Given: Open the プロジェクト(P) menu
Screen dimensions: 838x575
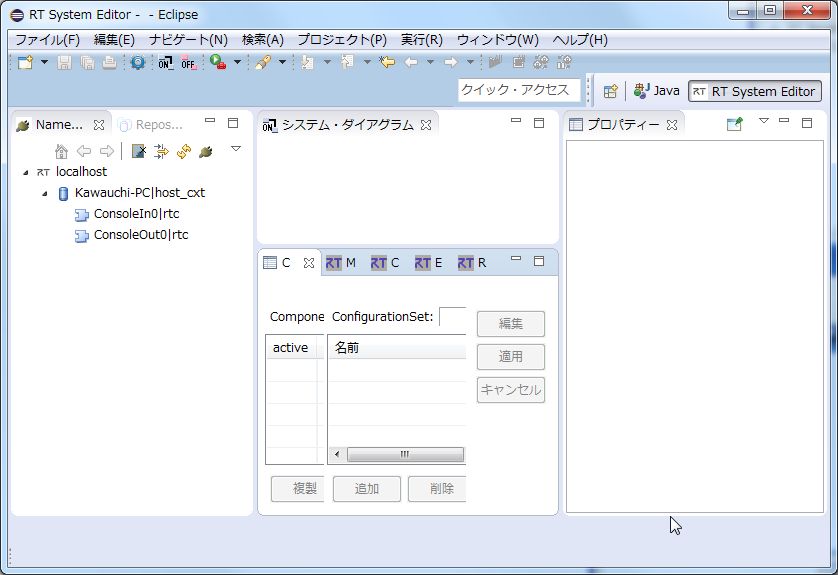Looking at the screenshot, I should click(x=342, y=40).
